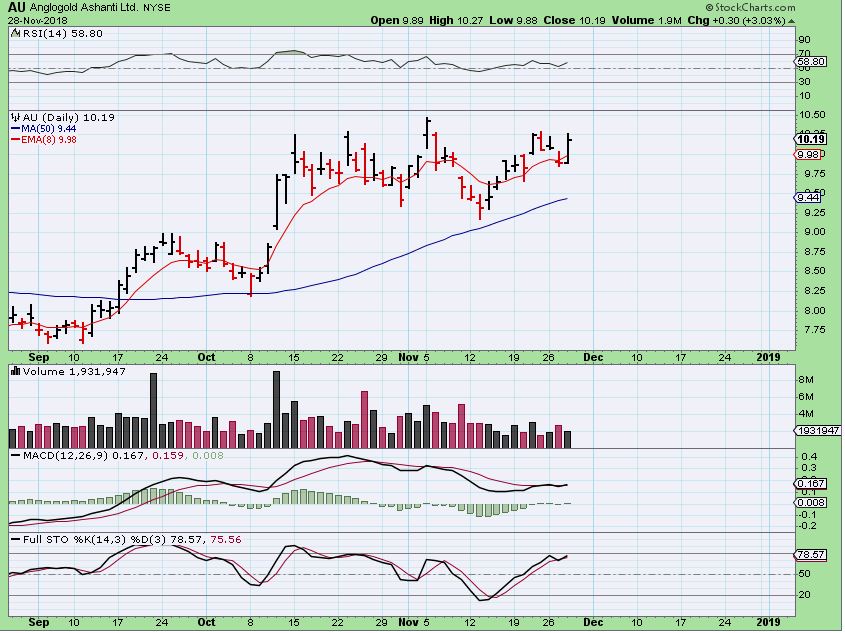Image resolution: width=845 pixels, height=633 pixels.
Task: Click the 58.80 RSI value tag
Action: [x=811, y=61]
